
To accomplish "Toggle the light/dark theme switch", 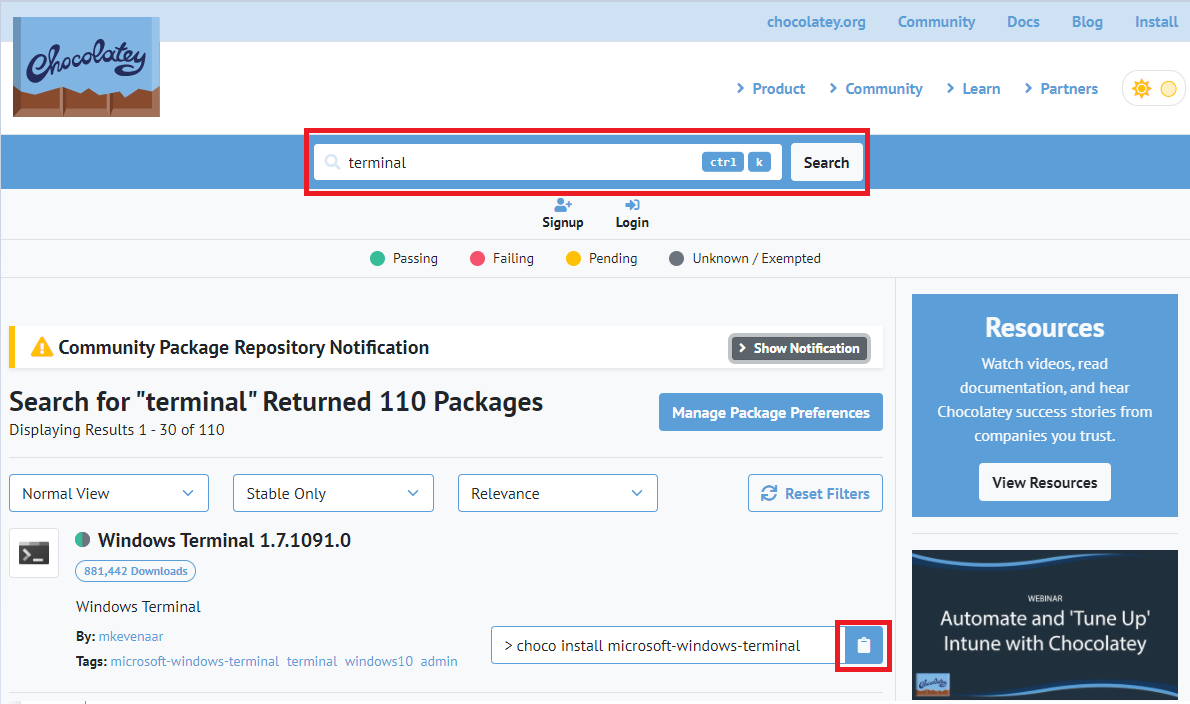I will (x=1154, y=89).
